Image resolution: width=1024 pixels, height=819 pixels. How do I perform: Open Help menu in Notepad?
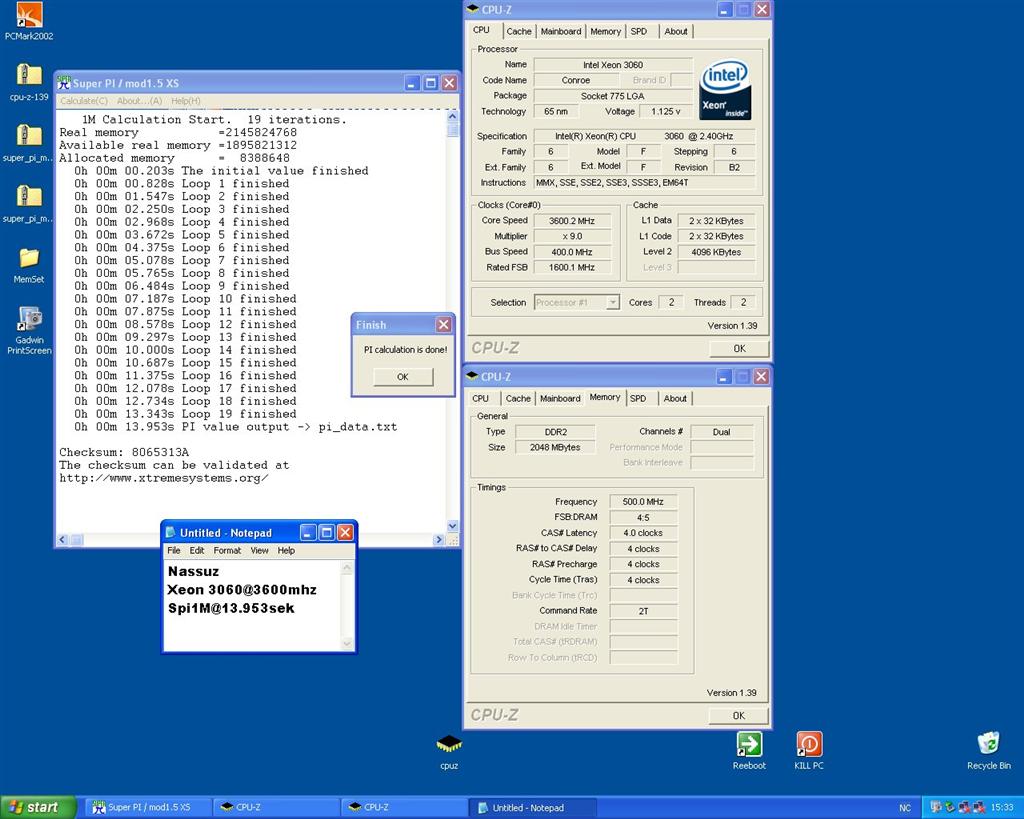point(286,551)
